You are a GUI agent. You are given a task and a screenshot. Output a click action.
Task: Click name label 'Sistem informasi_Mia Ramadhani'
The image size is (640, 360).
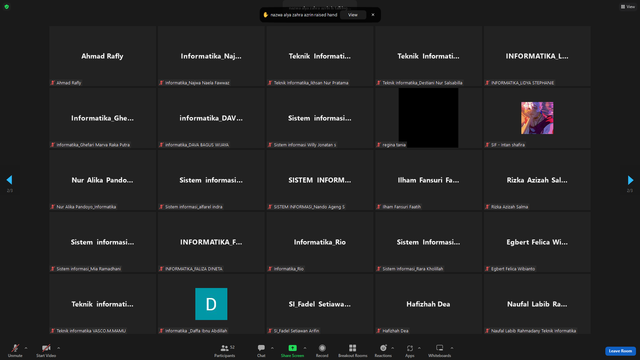[x=89, y=269]
